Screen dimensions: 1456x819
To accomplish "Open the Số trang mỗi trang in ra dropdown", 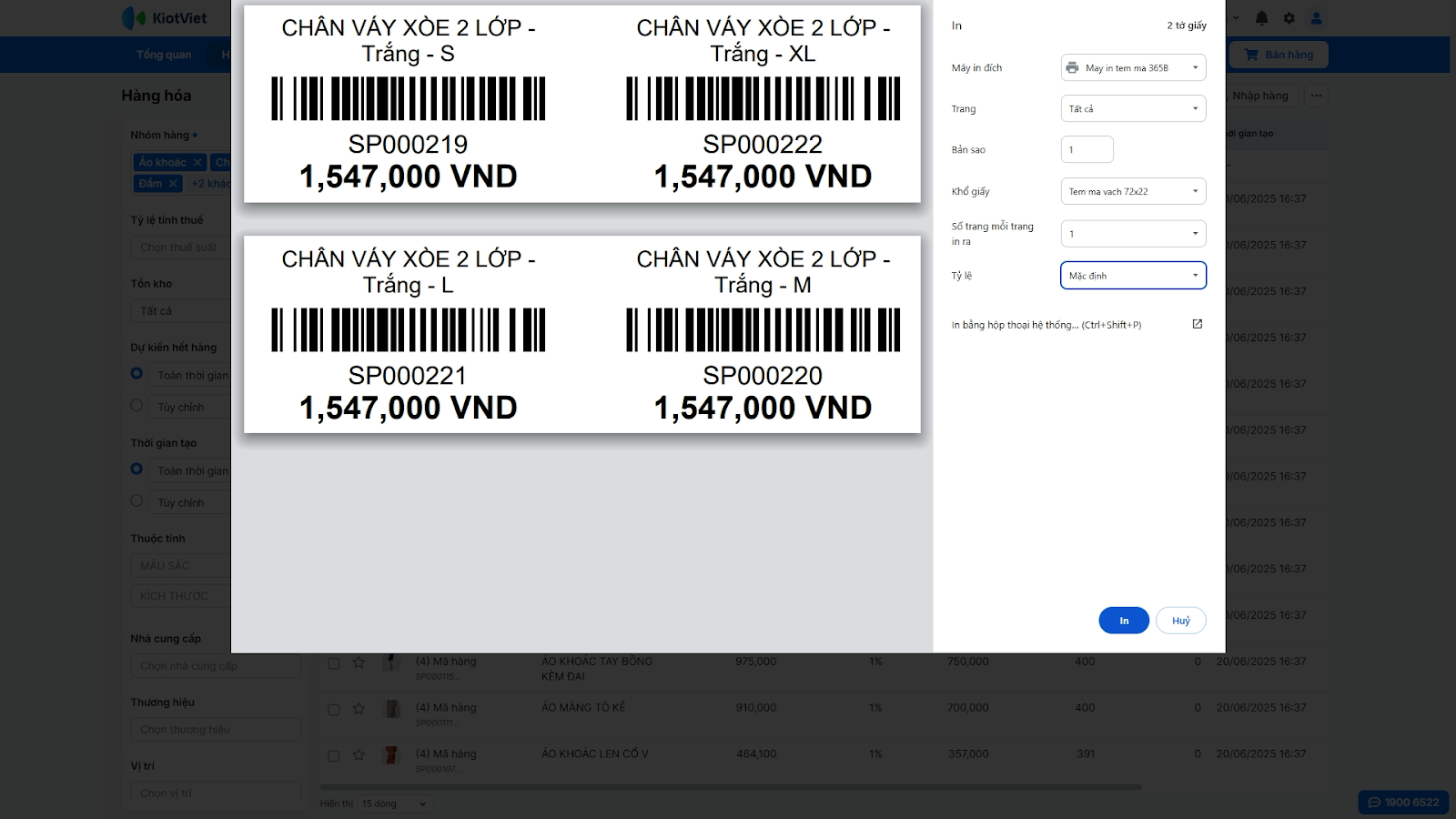I will pos(1133,234).
